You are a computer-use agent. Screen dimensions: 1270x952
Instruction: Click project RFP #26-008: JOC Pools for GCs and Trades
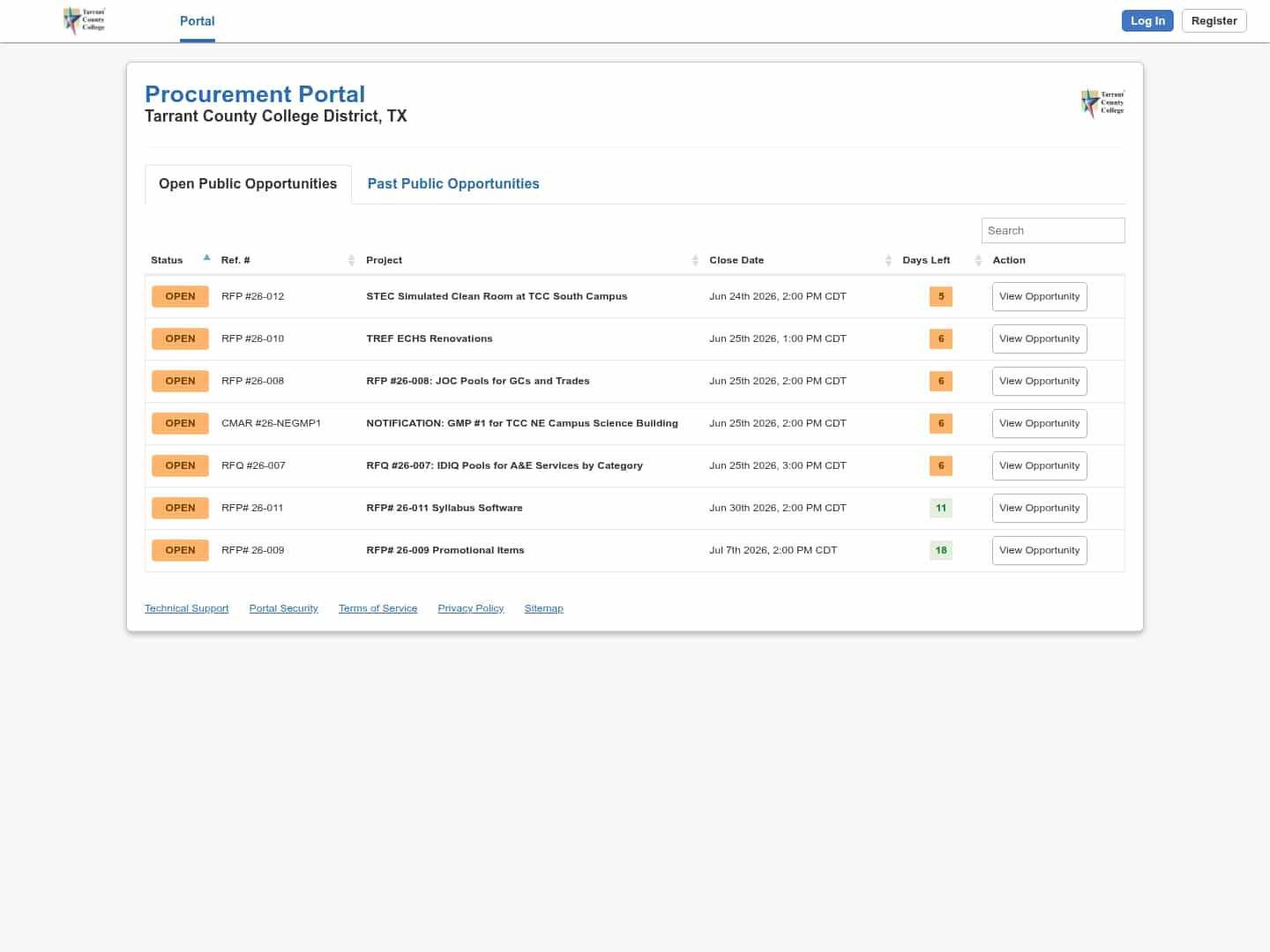click(478, 382)
